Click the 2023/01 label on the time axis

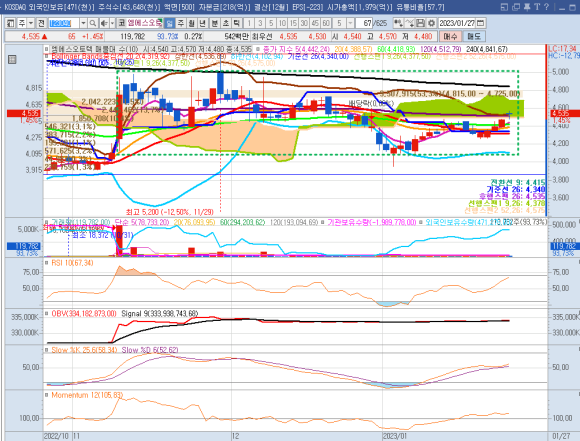pos(395,436)
